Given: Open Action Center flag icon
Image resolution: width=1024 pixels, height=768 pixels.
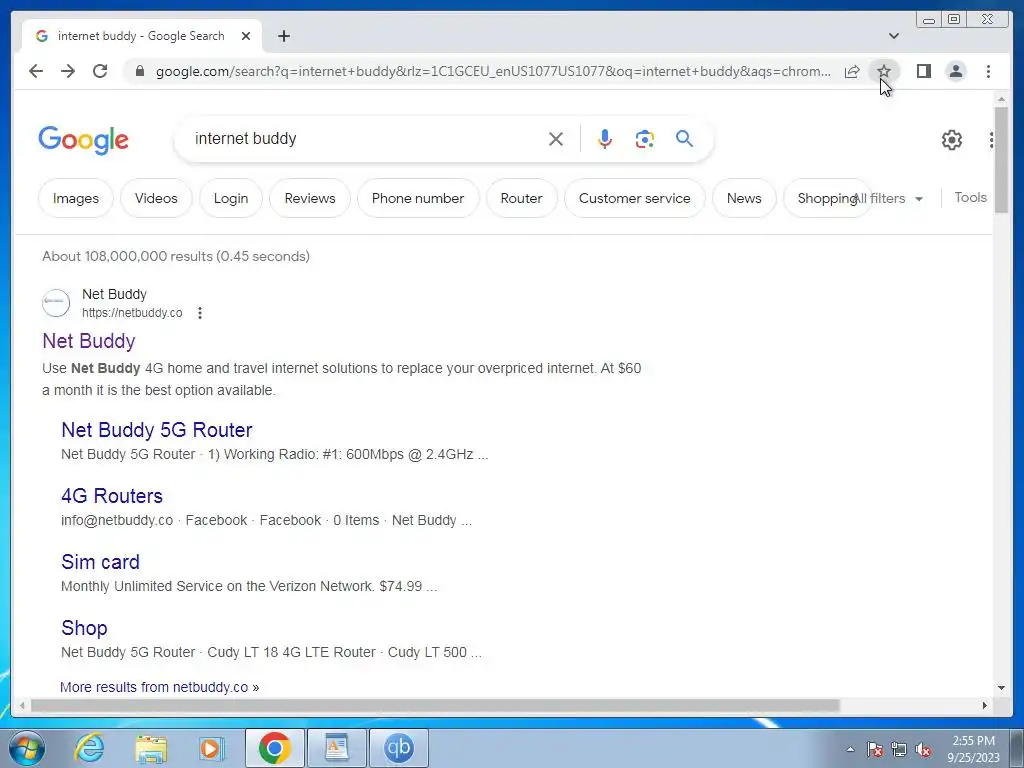Looking at the screenshot, I should [x=874, y=749].
